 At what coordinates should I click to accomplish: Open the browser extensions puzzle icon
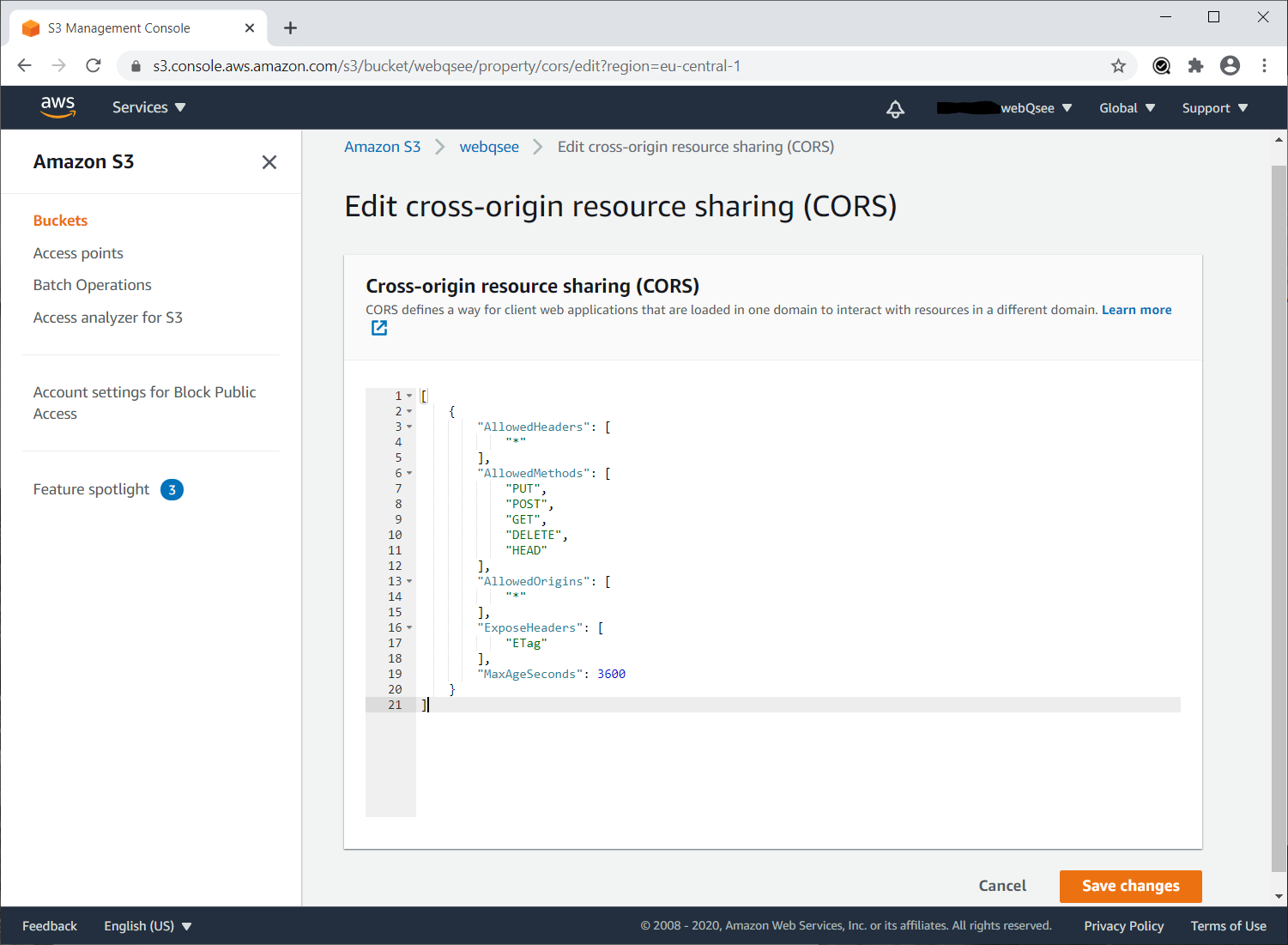tap(1195, 66)
